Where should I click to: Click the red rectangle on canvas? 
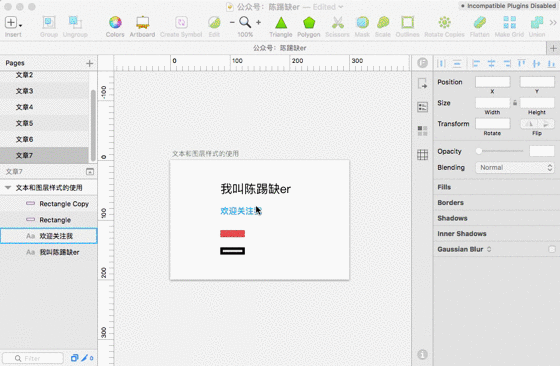tap(232, 234)
